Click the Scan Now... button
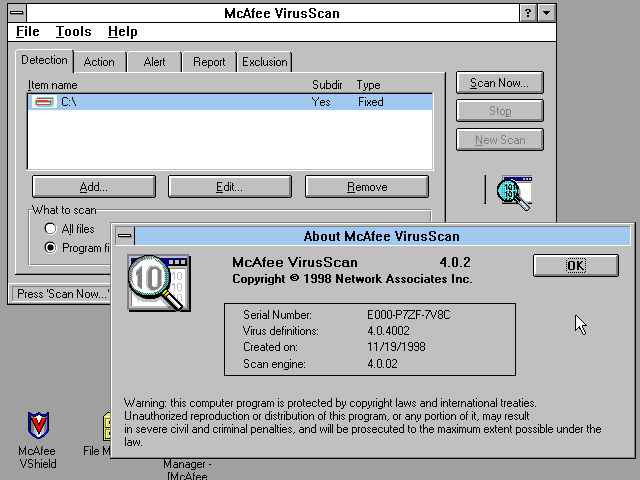This screenshot has height=480, width=640. (500, 83)
